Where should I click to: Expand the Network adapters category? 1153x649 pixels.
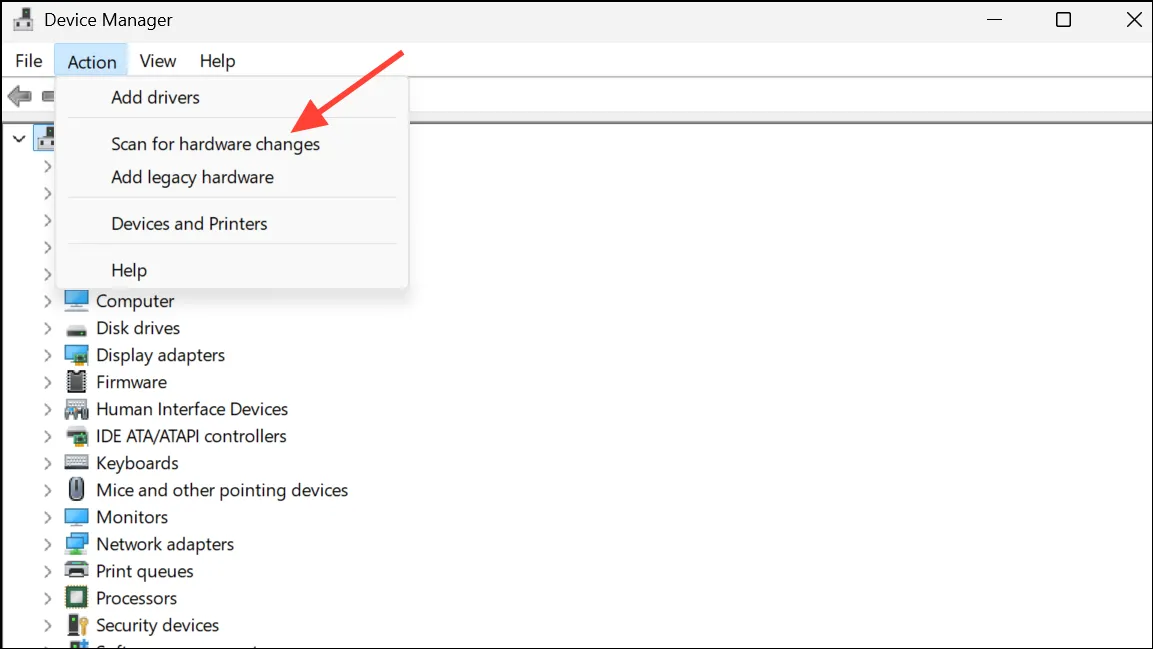48,545
